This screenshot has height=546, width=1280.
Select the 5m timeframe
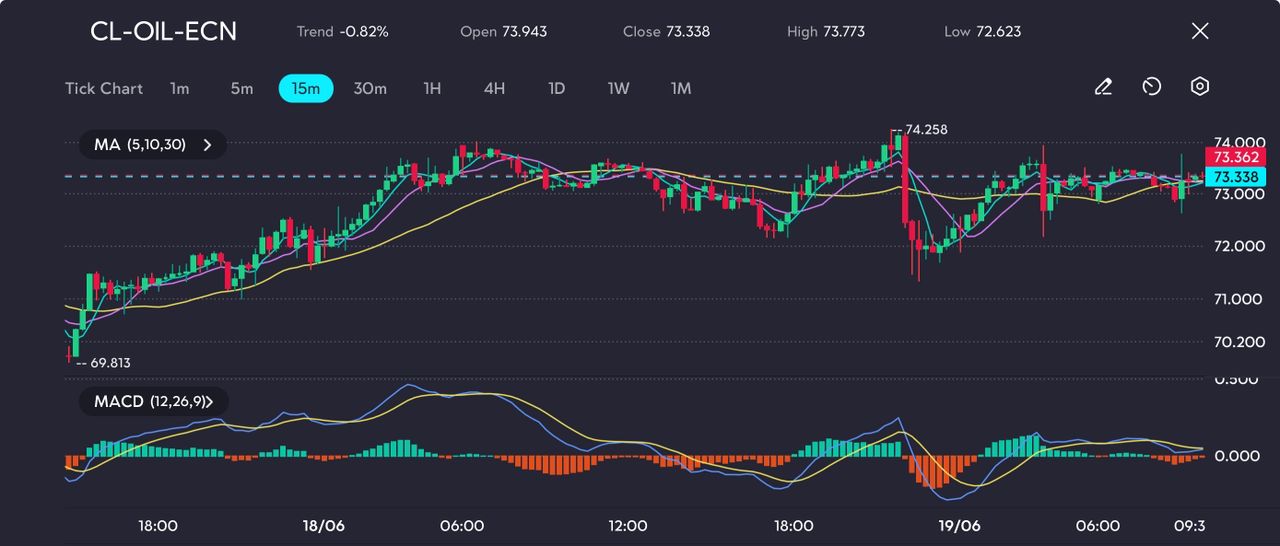(242, 88)
